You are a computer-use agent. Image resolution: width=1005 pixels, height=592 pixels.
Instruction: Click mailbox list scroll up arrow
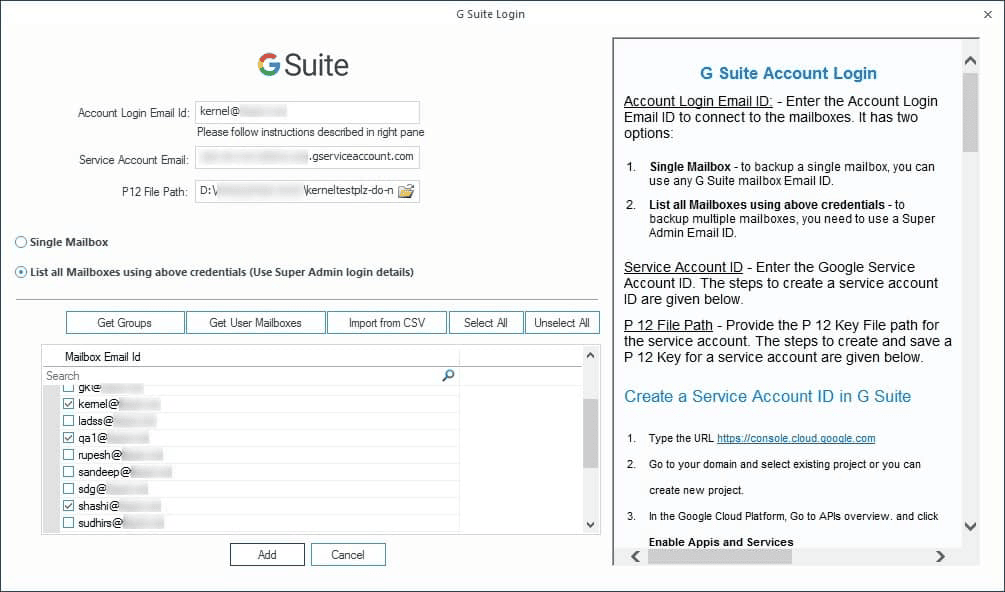tap(590, 356)
